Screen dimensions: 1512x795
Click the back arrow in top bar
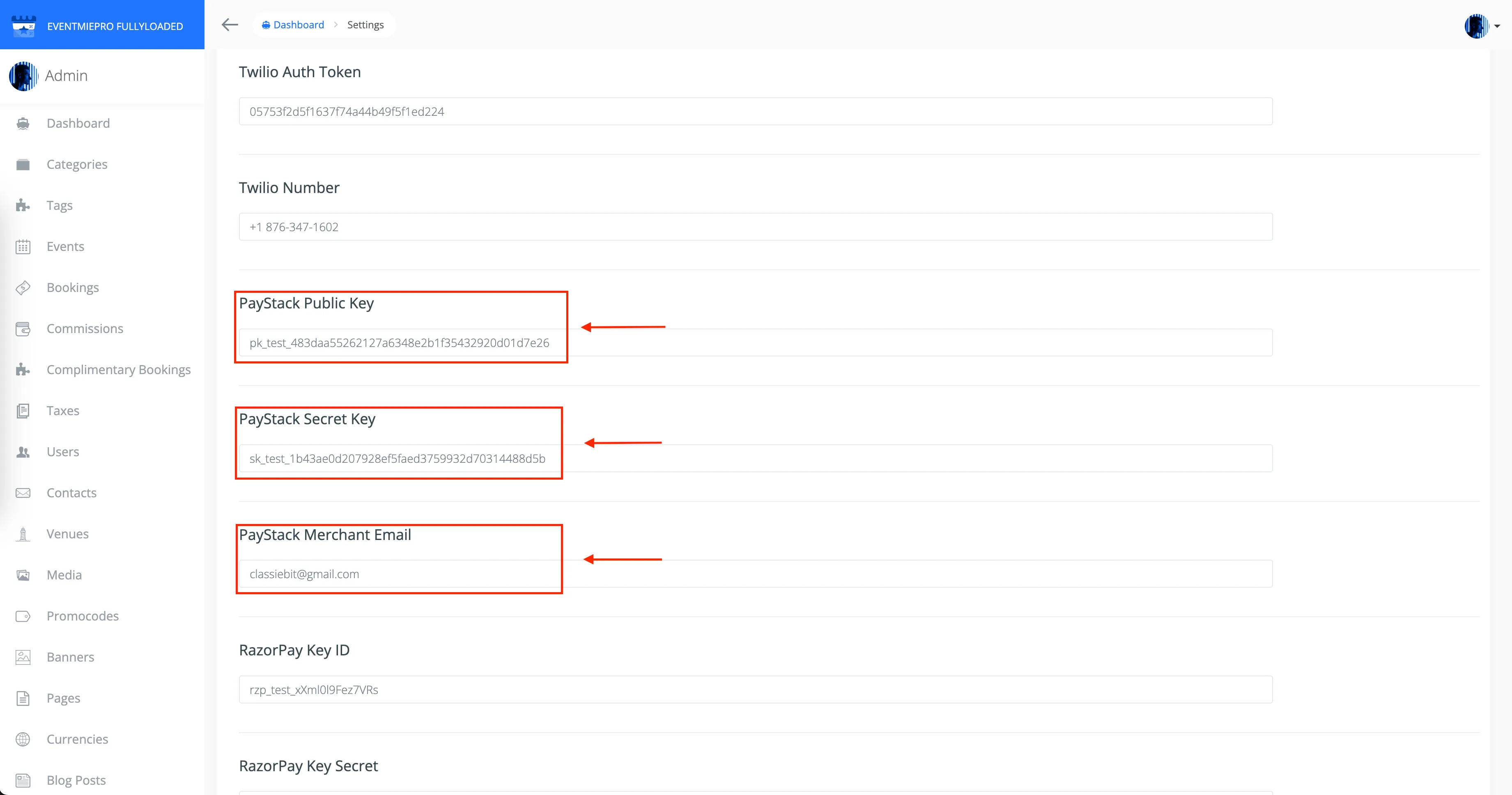click(x=230, y=25)
